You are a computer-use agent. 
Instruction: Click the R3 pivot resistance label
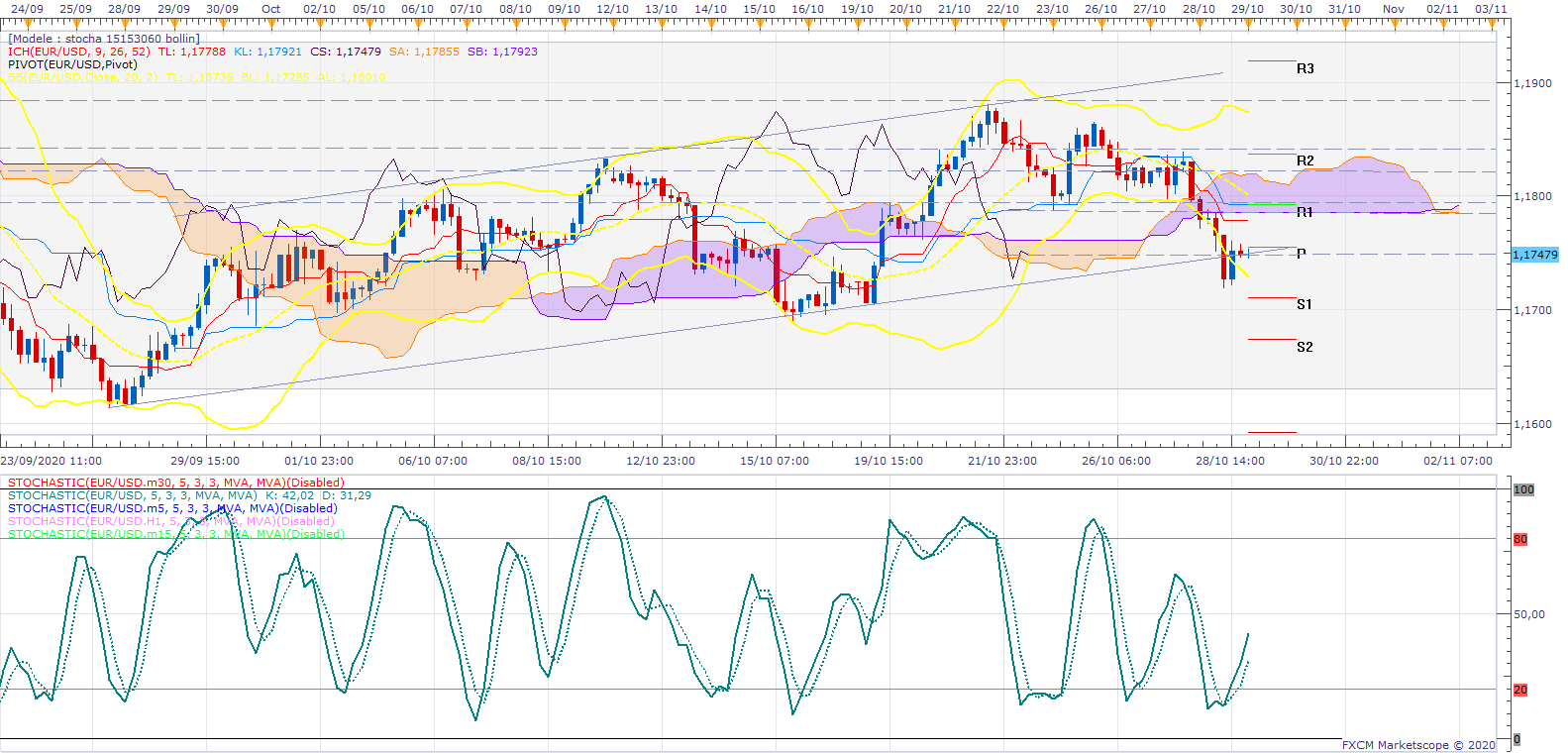pyautogui.click(x=1306, y=68)
